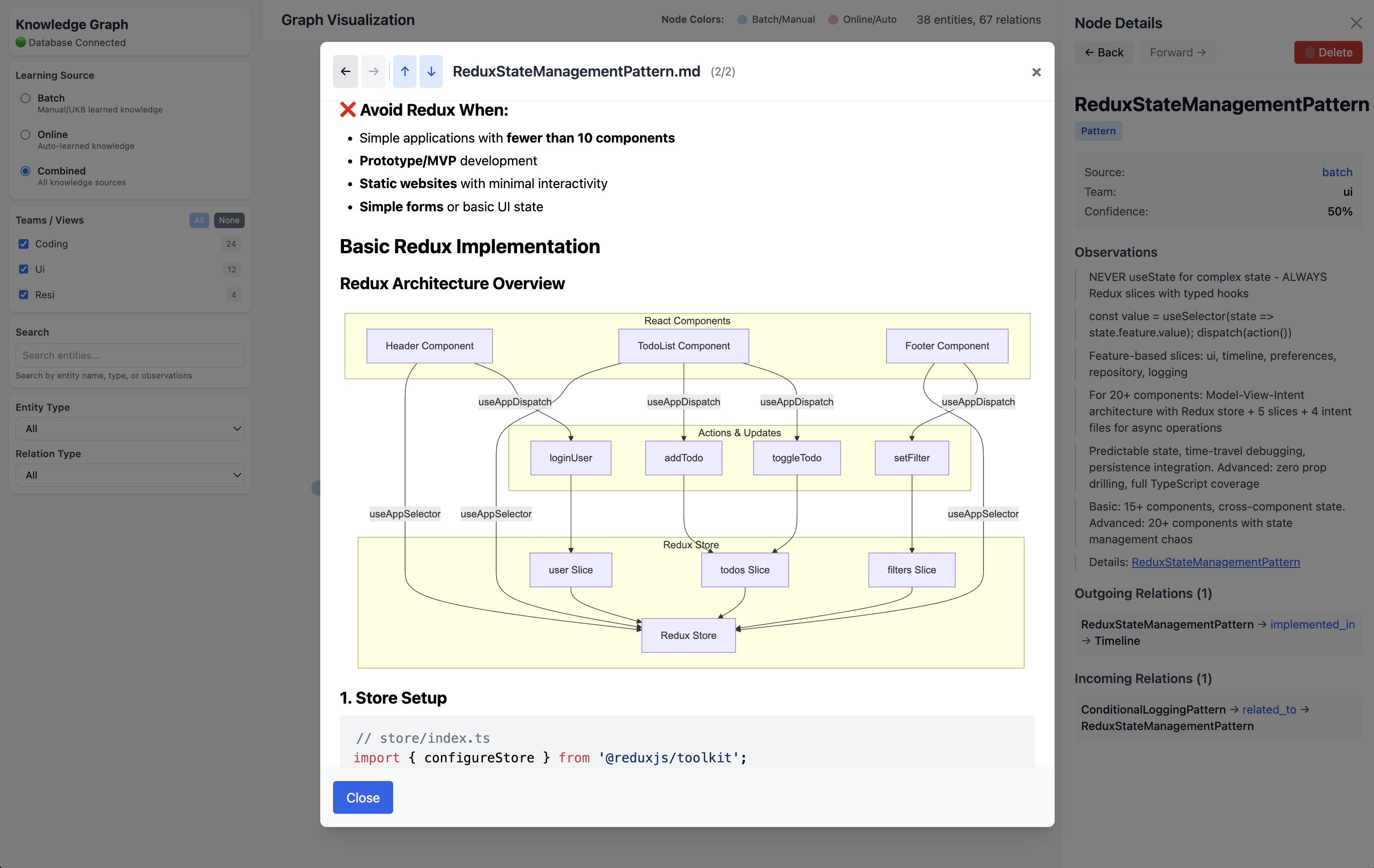This screenshot has width=1374, height=868.
Task: Open the Entity Type dropdown
Action: (x=130, y=428)
